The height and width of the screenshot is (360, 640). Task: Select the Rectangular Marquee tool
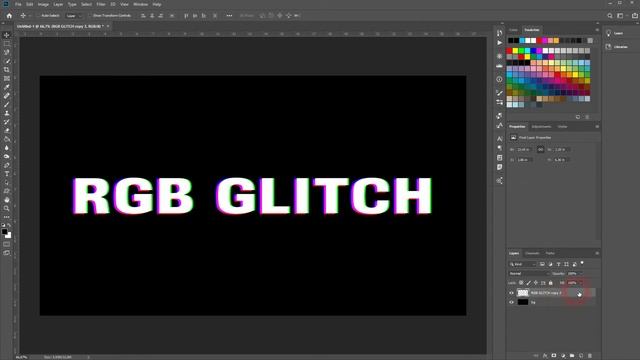(7, 44)
